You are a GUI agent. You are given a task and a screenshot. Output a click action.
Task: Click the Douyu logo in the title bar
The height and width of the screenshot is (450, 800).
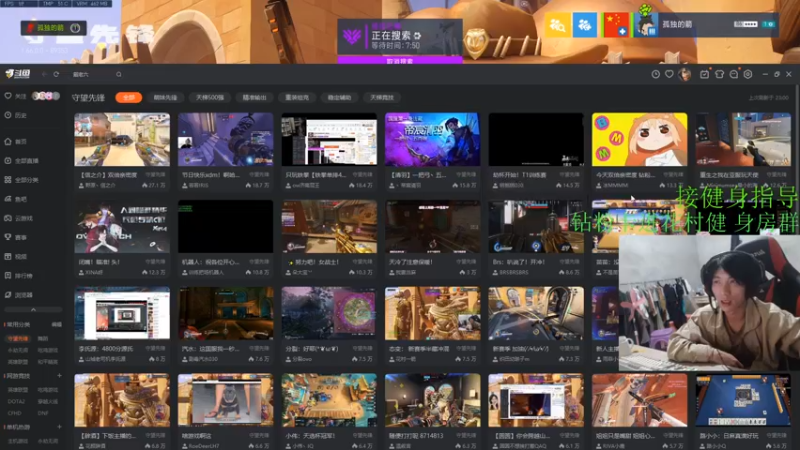[18, 74]
